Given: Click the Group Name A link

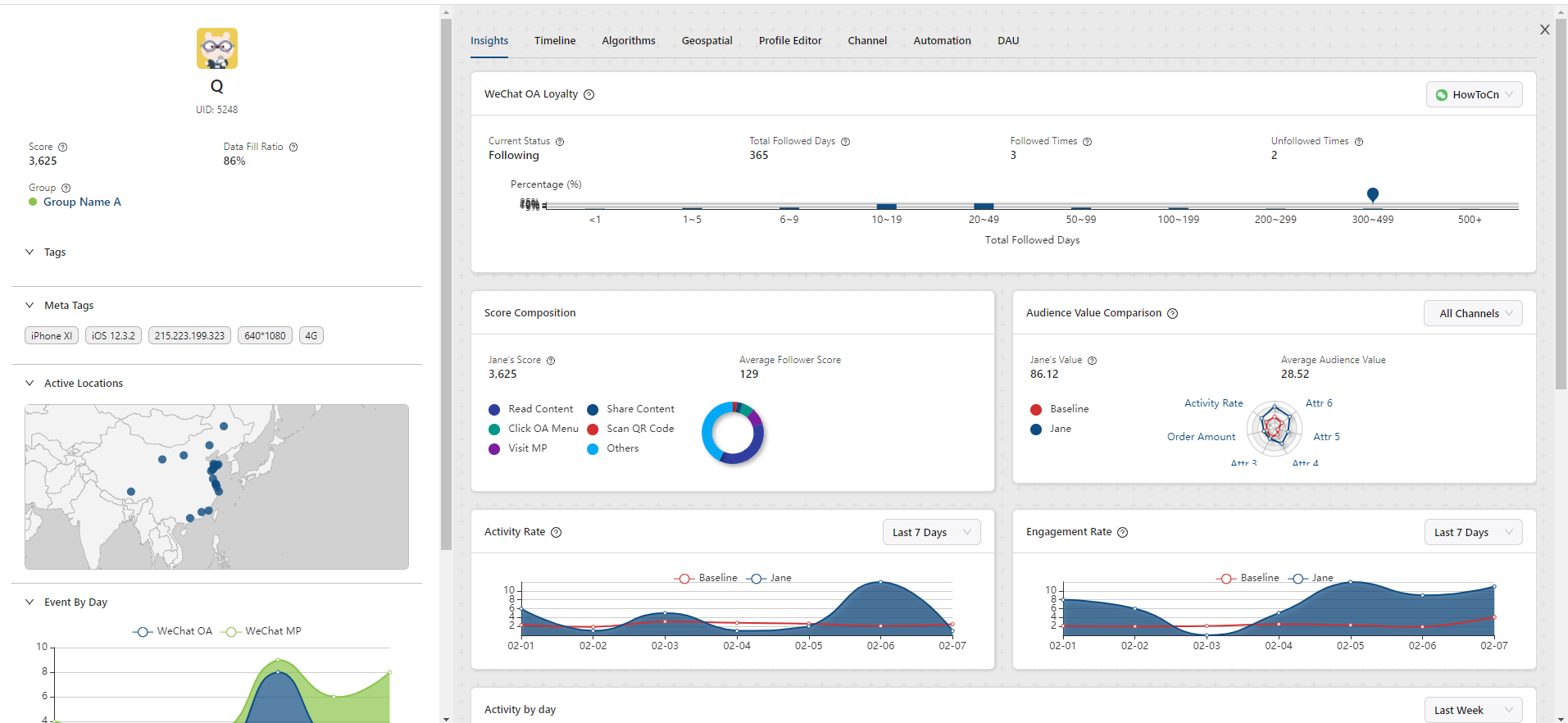Looking at the screenshot, I should (82, 202).
